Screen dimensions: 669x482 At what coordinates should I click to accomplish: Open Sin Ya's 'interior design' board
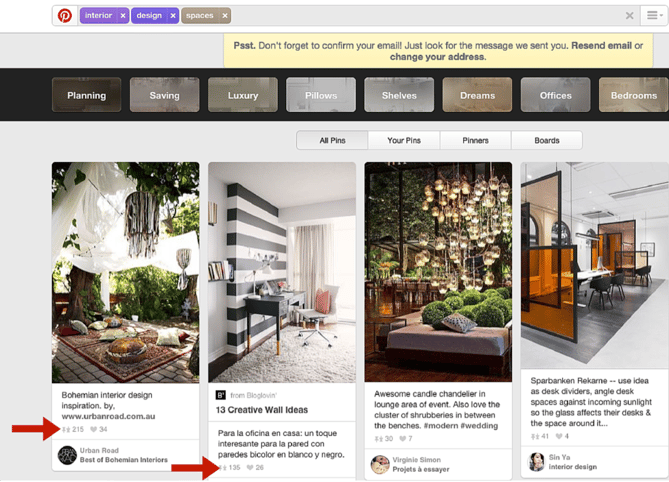pyautogui.click(x=573, y=467)
